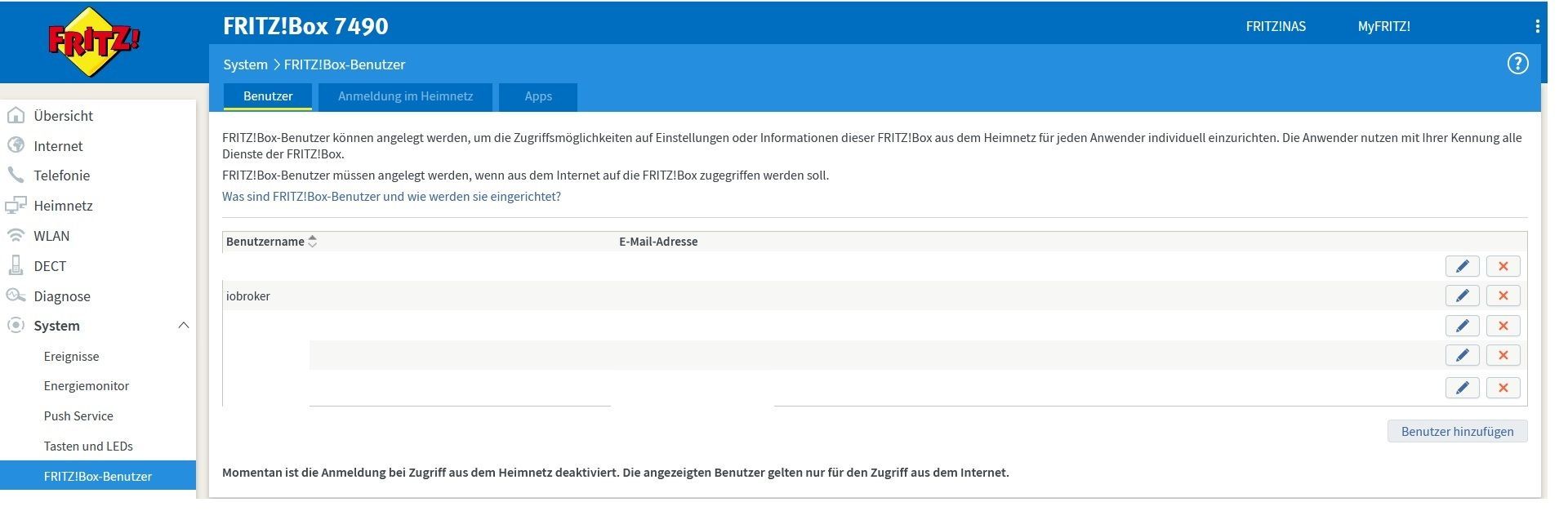
Task: Click the Telefonie handset icon
Action: coord(16,175)
